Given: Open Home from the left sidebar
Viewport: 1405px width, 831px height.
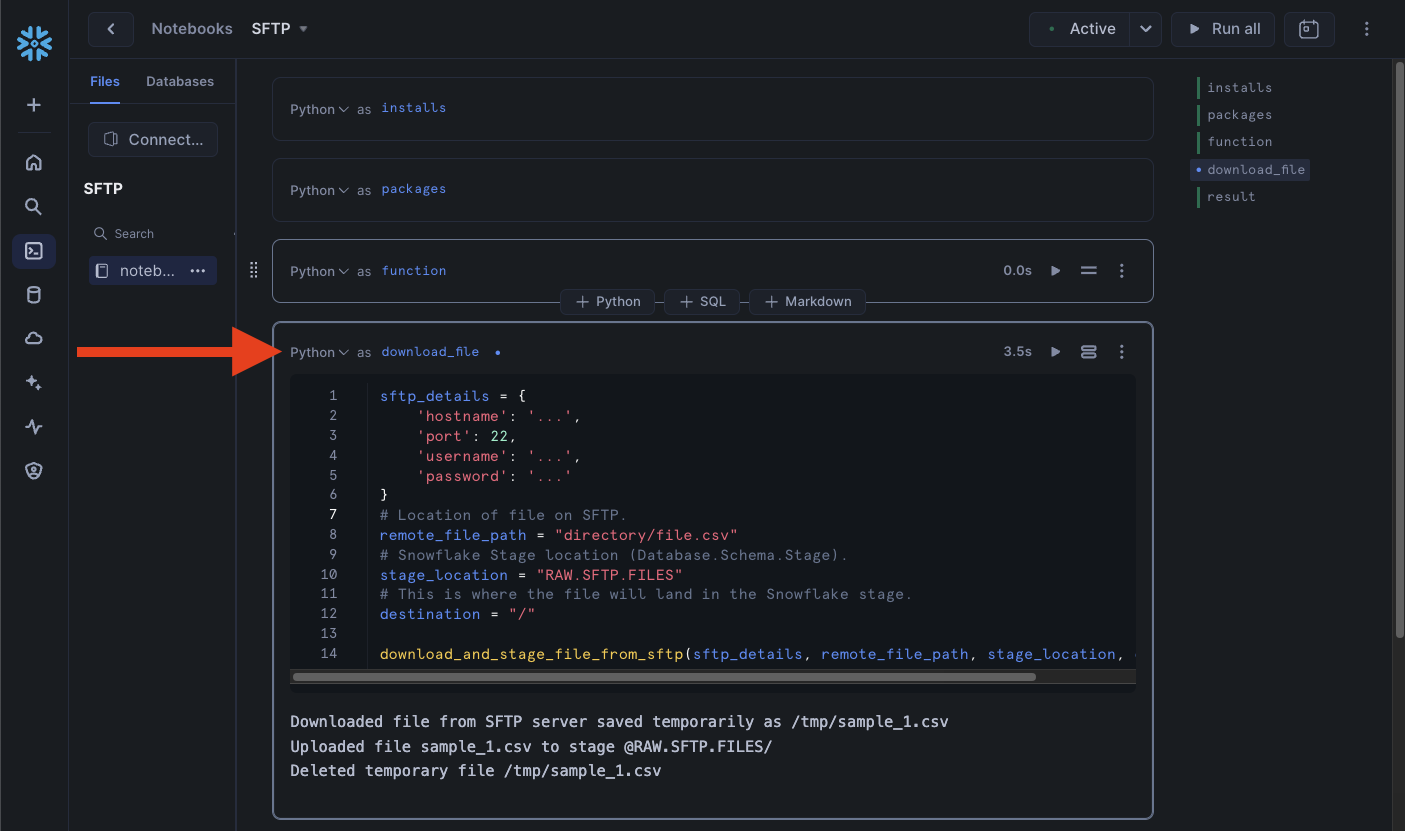Looking at the screenshot, I should tap(34, 163).
